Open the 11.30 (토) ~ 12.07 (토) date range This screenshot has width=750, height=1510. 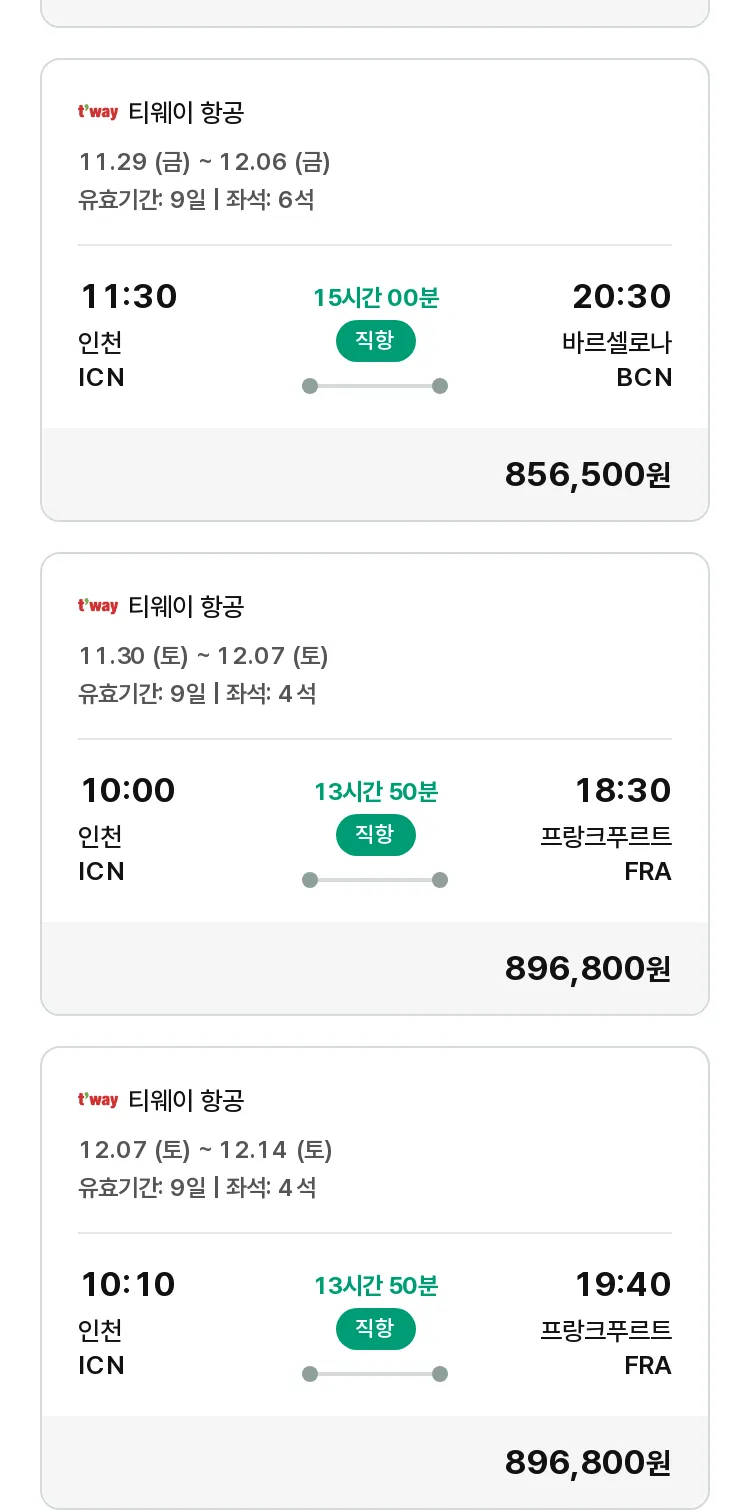click(204, 656)
